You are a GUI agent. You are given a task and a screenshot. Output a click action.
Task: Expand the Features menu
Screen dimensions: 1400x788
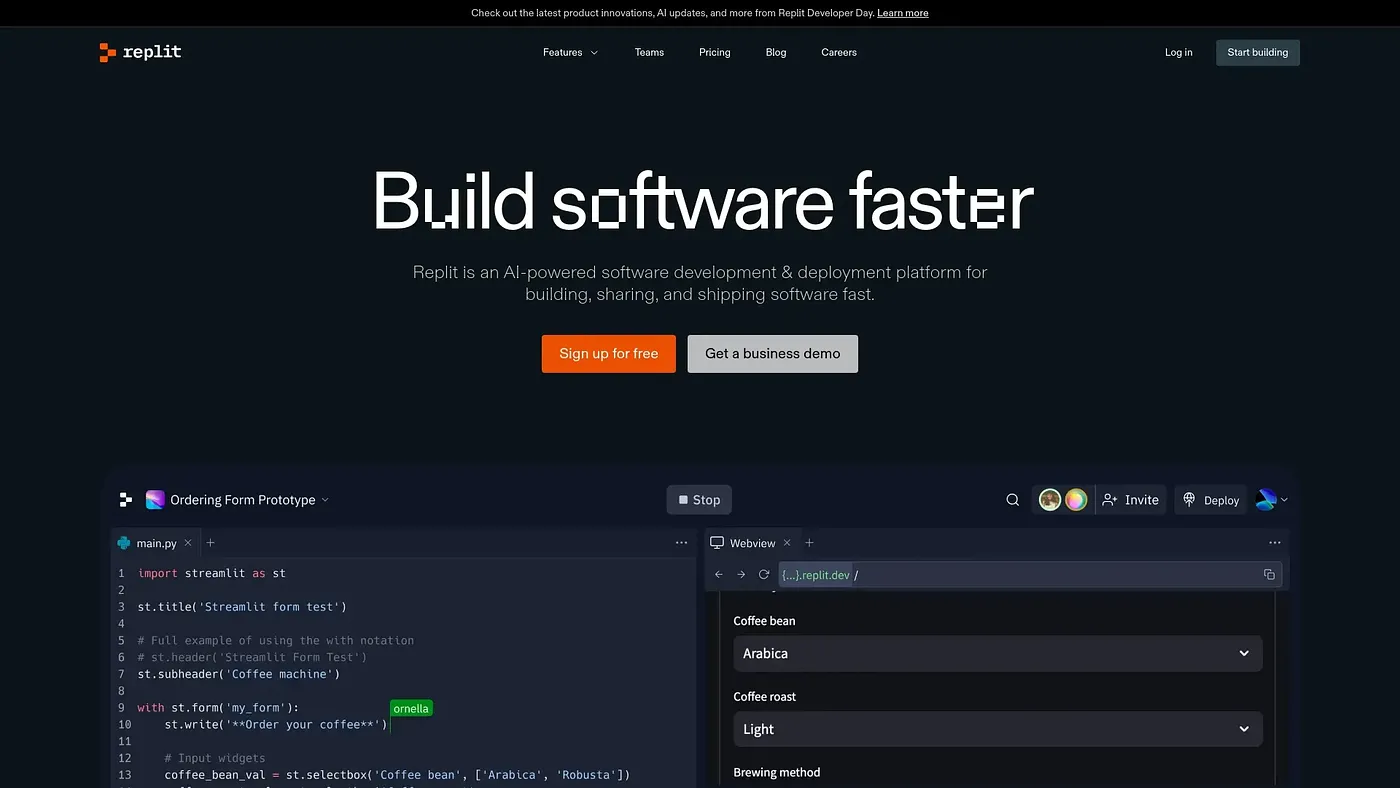[x=570, y=52]
